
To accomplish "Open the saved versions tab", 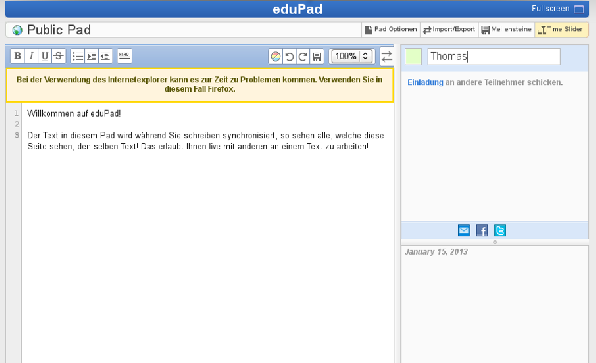I will point(506,29).
